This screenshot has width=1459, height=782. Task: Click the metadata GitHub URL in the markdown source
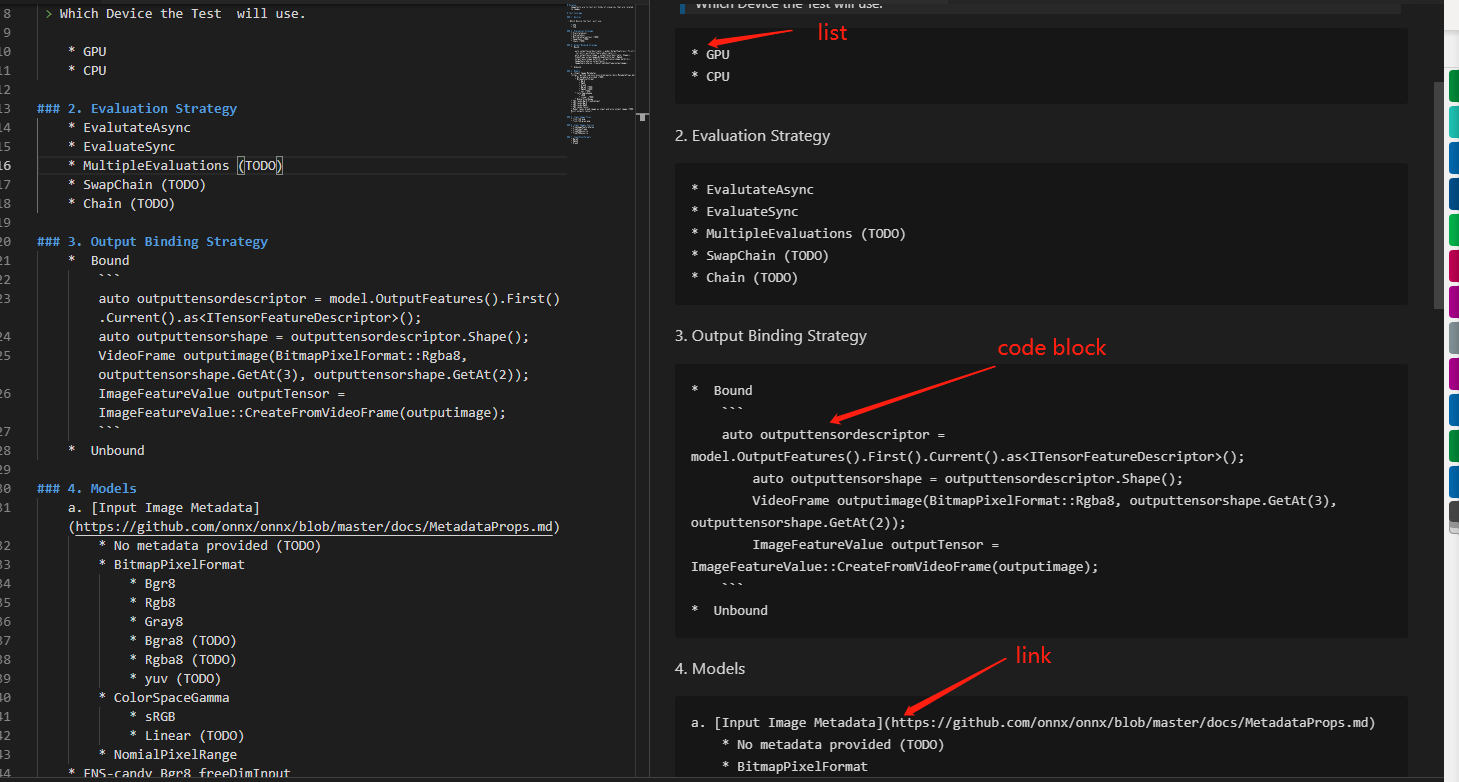(x=313, y=526)
